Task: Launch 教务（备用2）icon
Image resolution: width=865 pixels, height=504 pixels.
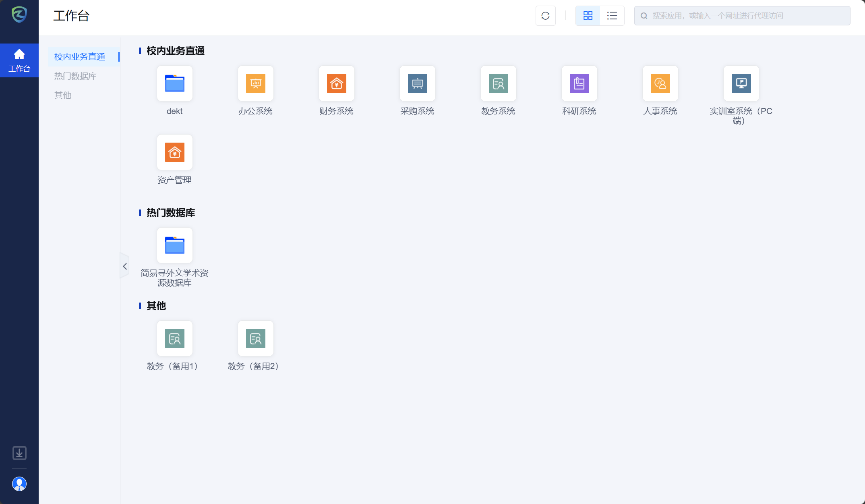Action: point(255,339)
